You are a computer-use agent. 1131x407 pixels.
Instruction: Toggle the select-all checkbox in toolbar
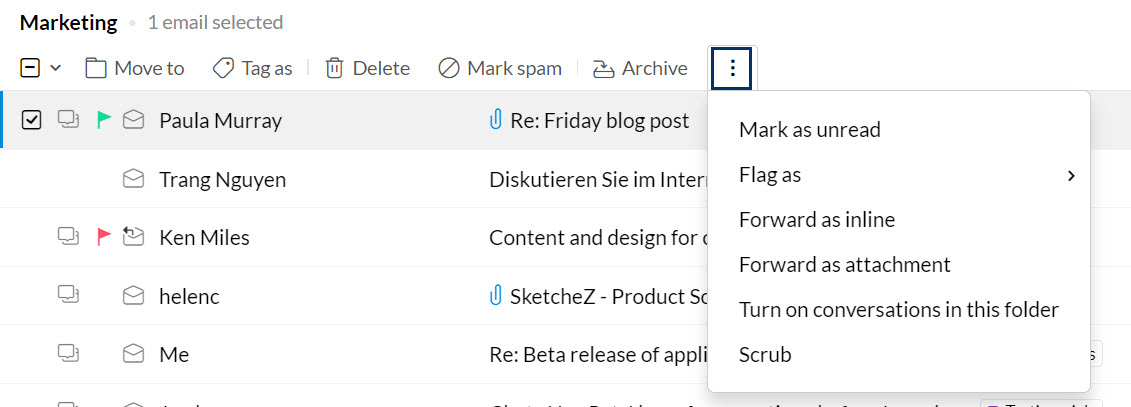point(30,68)
